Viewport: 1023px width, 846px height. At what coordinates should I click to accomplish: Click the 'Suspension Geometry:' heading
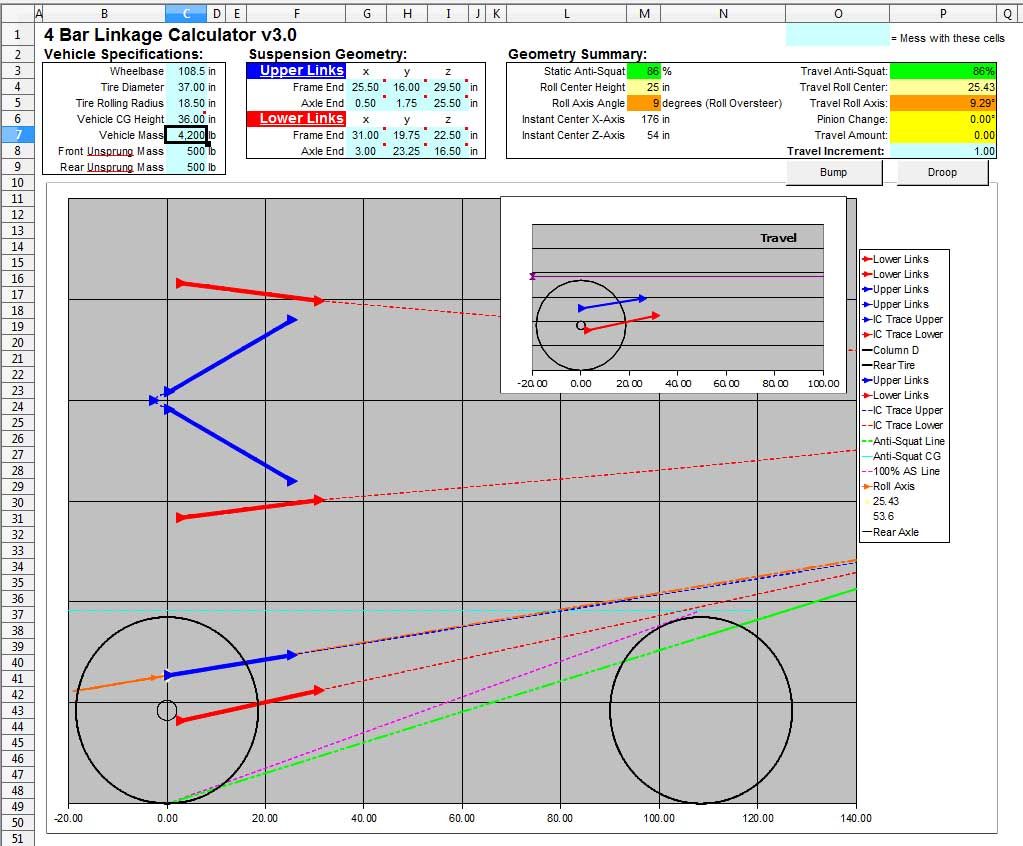tap(328, 54)
